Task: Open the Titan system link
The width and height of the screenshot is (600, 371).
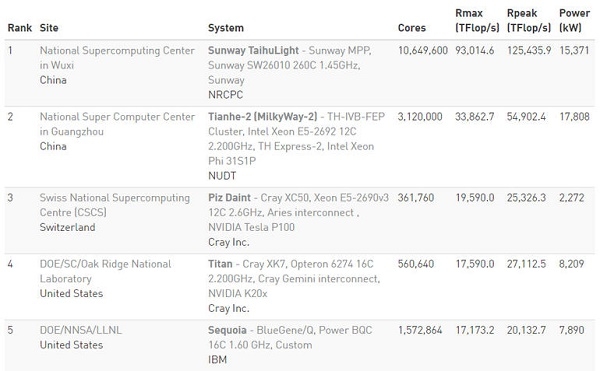Action: (220, 264)
